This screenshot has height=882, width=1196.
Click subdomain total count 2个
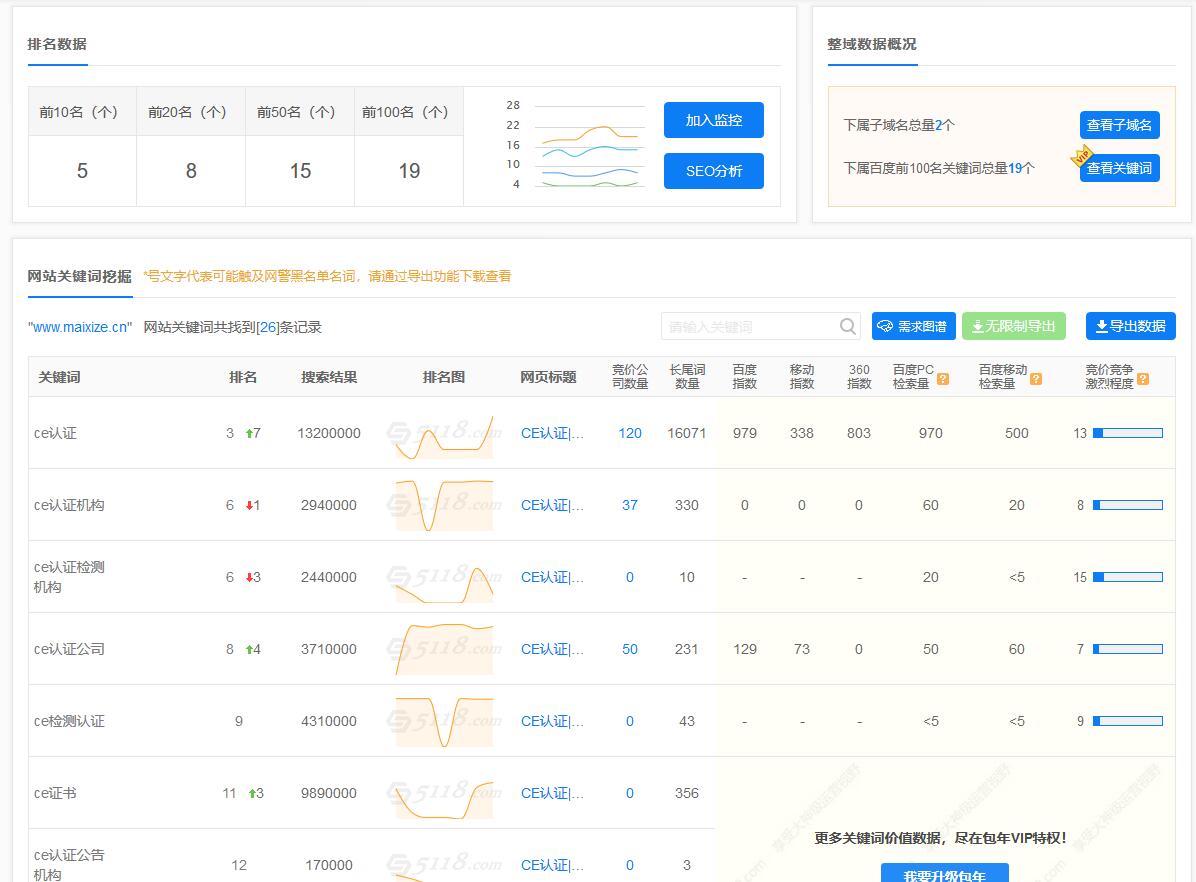point(944,125)
